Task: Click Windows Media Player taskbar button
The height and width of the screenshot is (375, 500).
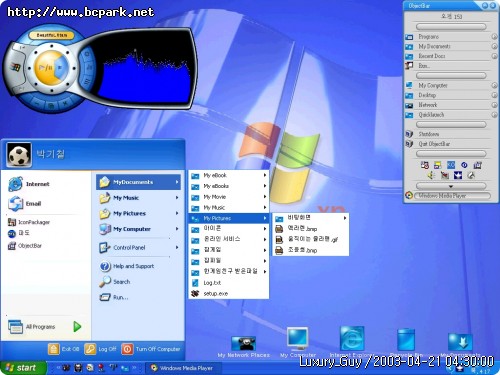Action: (183, 368)
